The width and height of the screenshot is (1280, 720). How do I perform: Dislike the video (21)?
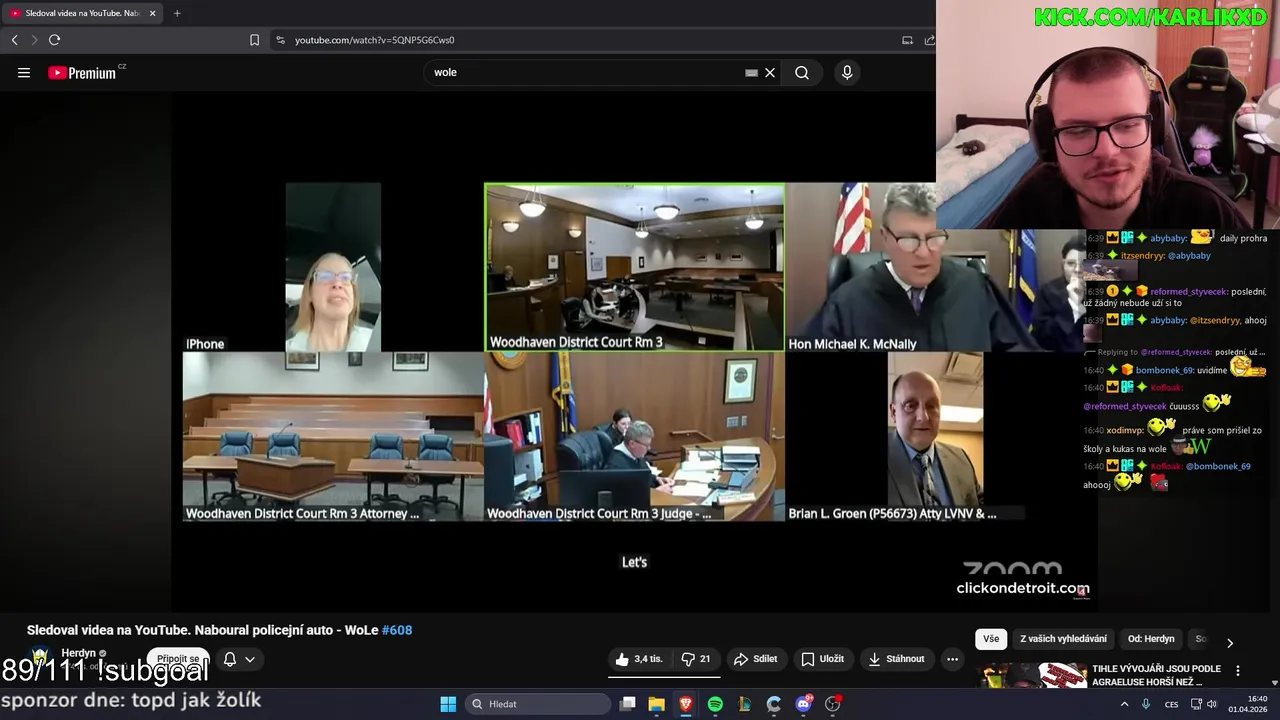696,659
